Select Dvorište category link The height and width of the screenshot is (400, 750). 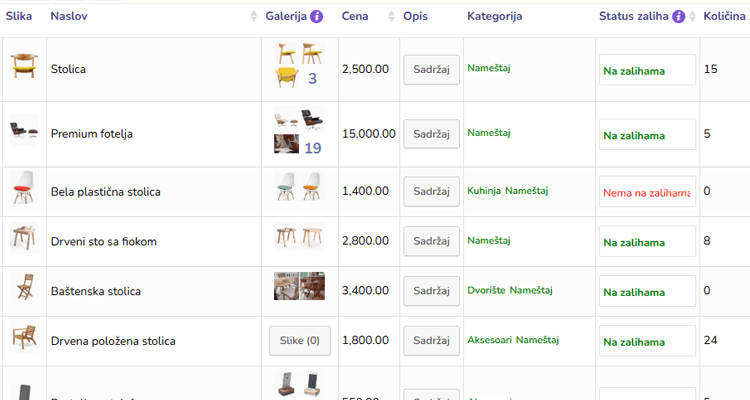pyautogui.click(x=486, y=290)
